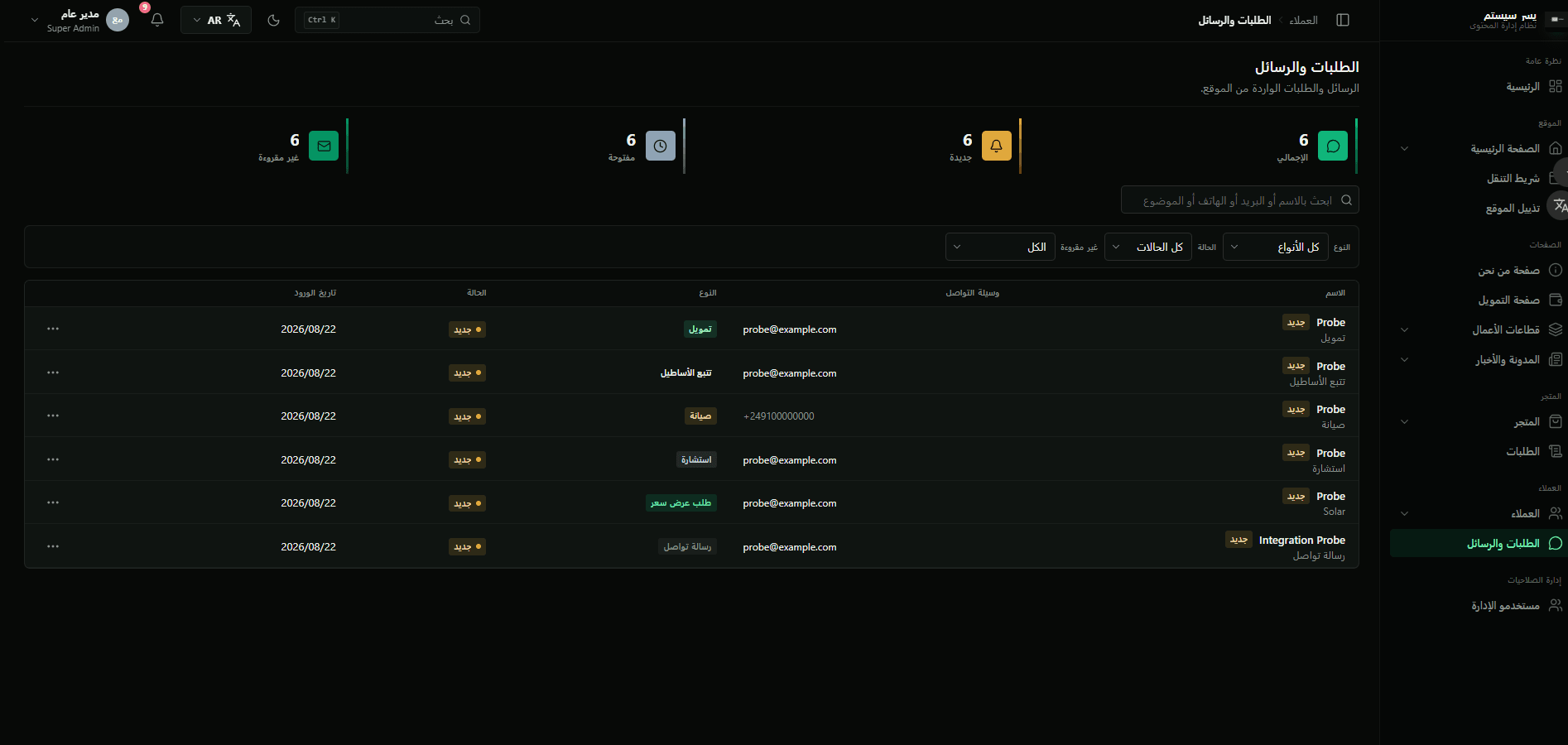Expand المدونة والأخبار sidebar section
The width and height of the screenshot is (1568, 745).
coord(1479,360)
